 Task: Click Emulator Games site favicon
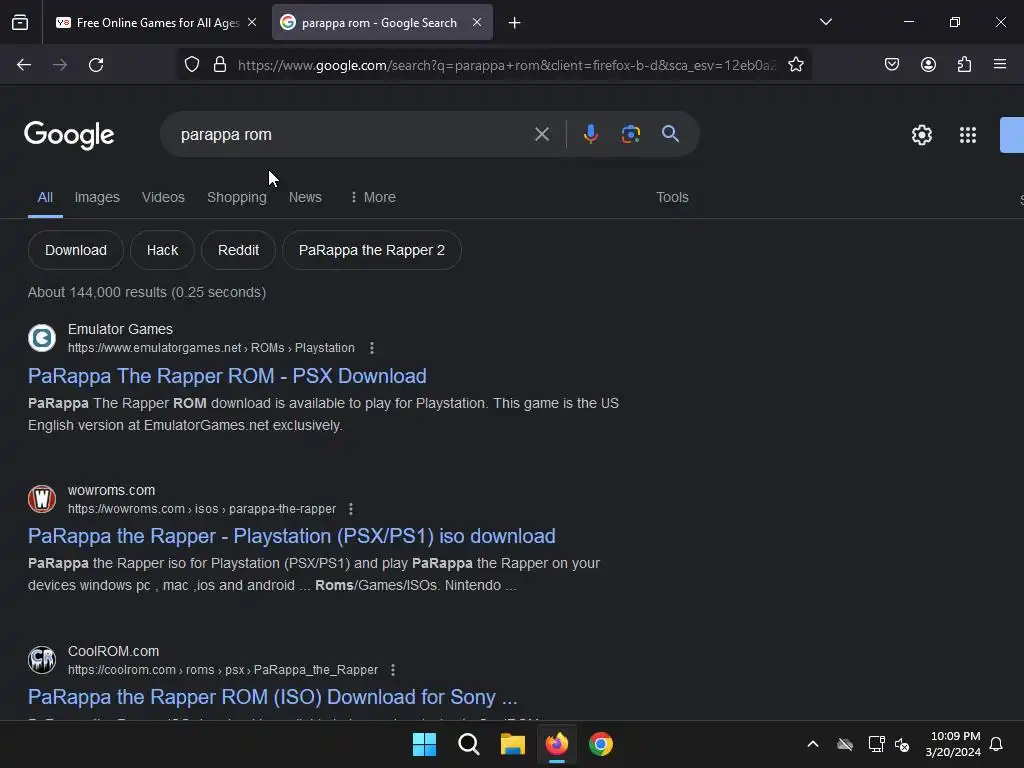pyautogui.click(x=42, y=338)
